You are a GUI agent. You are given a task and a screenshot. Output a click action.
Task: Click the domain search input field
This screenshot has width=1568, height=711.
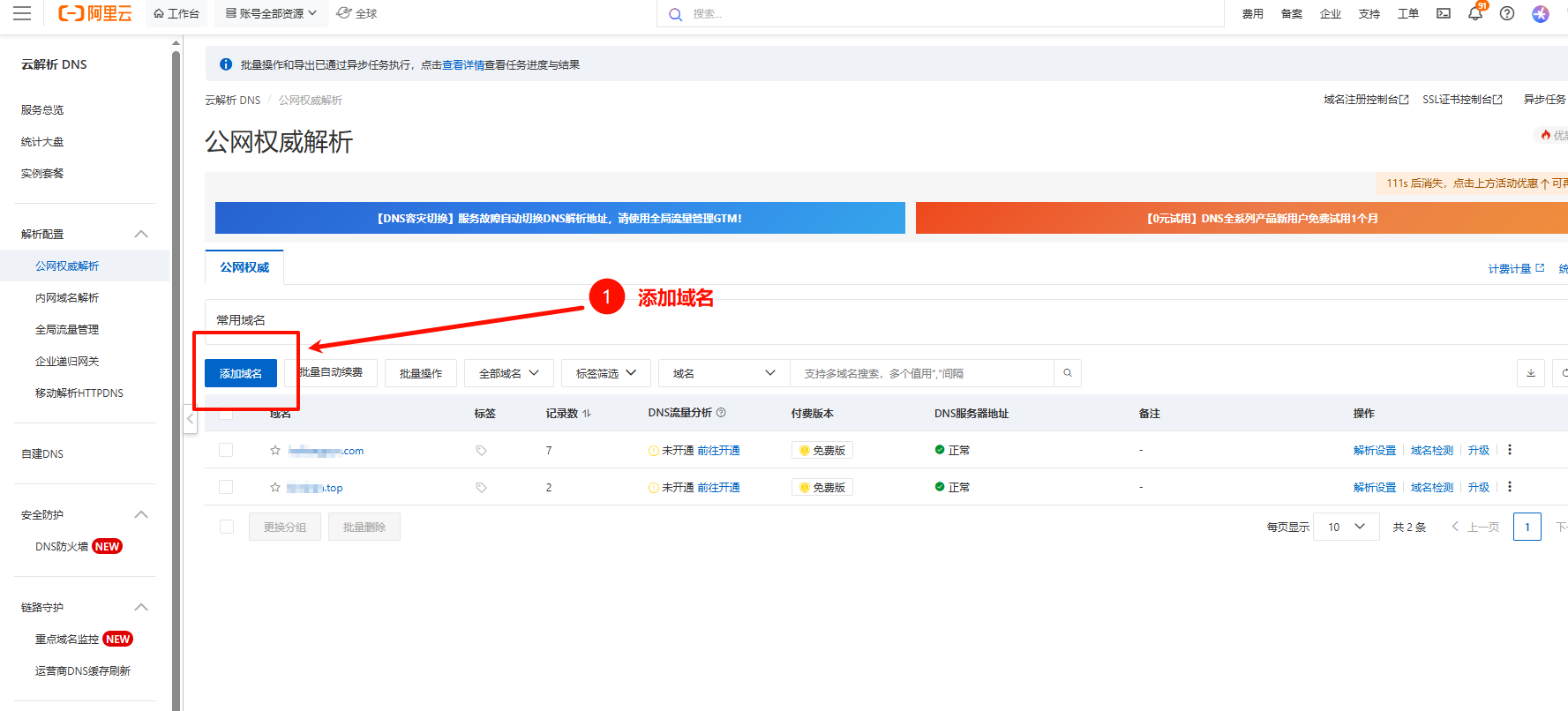922,373
